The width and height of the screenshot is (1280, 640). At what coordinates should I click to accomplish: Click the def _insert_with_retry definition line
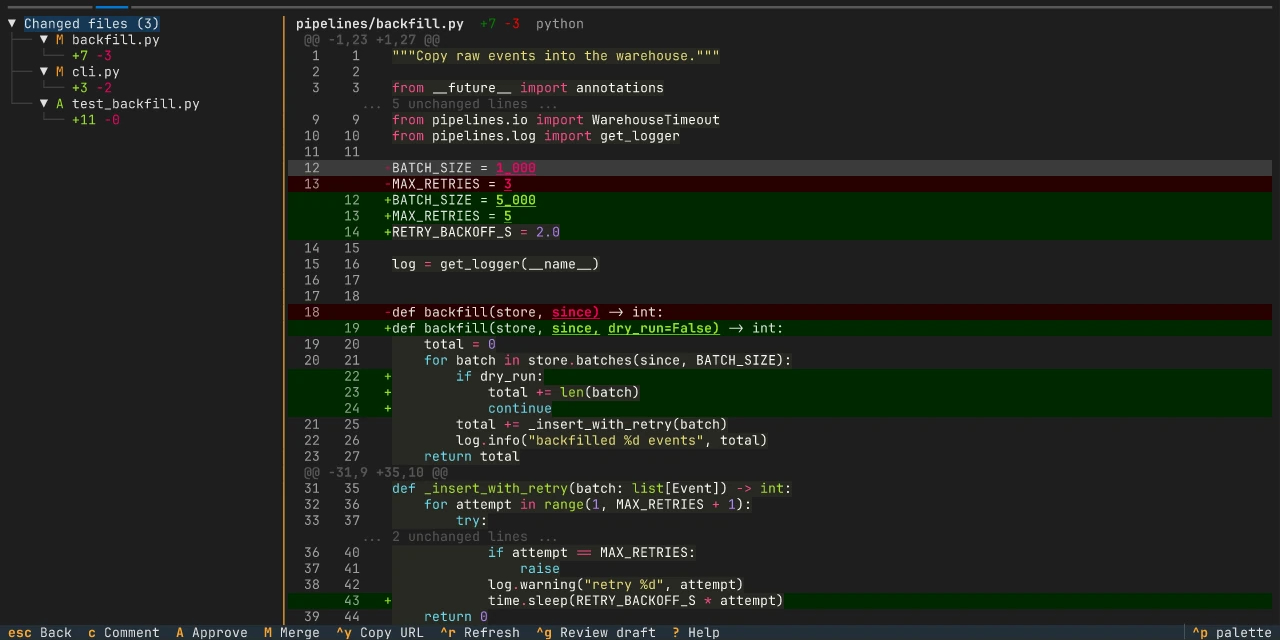pos(780,488)
